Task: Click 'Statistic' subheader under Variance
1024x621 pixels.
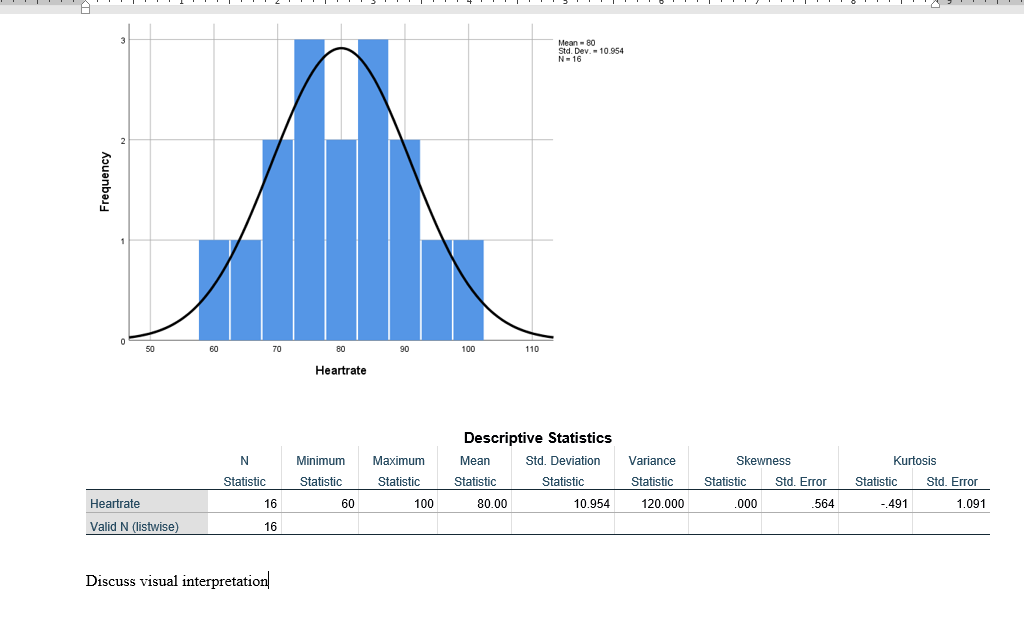Action: (x=652, y=482)
